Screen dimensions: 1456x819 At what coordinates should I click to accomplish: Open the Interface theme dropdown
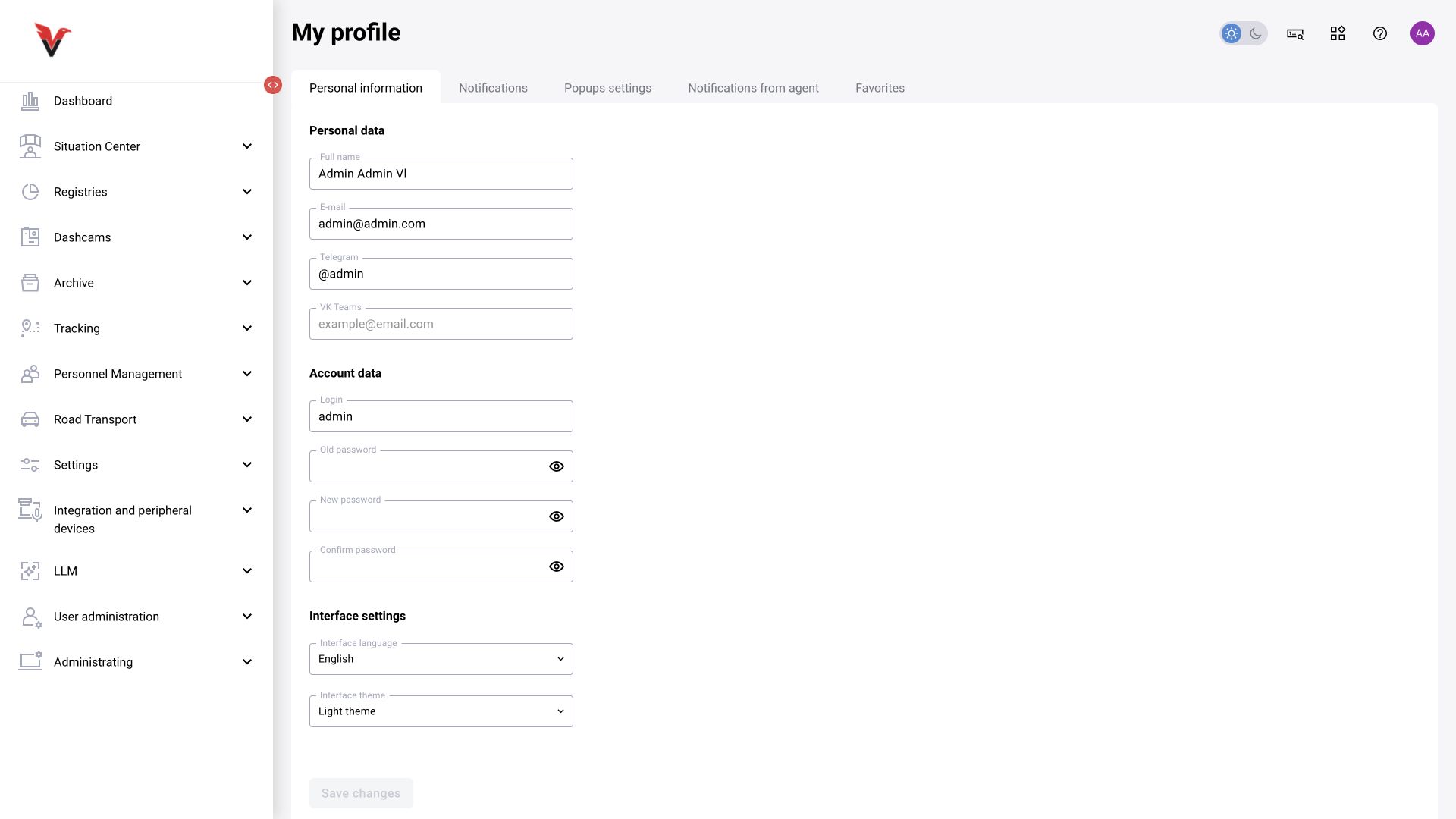click(441, 711)
